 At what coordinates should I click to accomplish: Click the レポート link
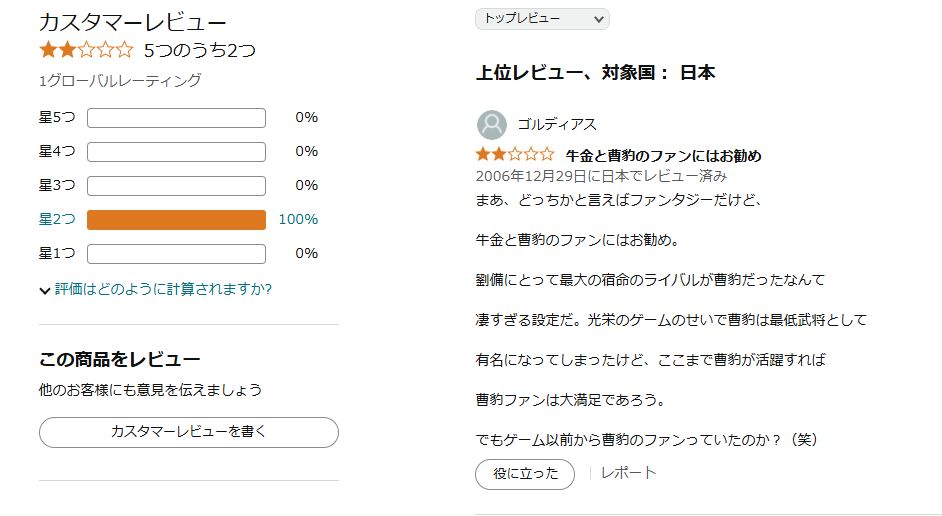(628, 473)
